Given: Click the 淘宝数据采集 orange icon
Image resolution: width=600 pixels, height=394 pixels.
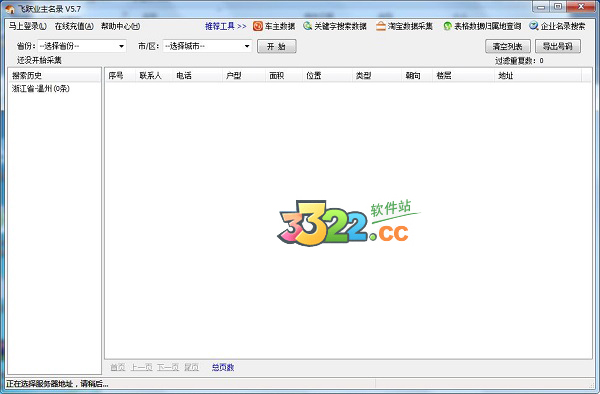Looking at the screenshot, I should point(380,26).
